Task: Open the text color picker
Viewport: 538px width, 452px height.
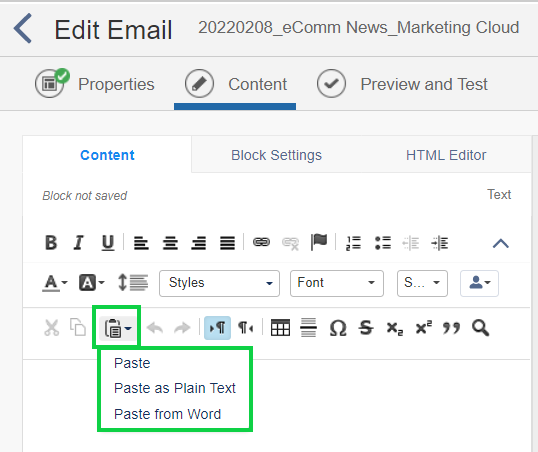Action: pyautogui.click(x=55, y=283)
